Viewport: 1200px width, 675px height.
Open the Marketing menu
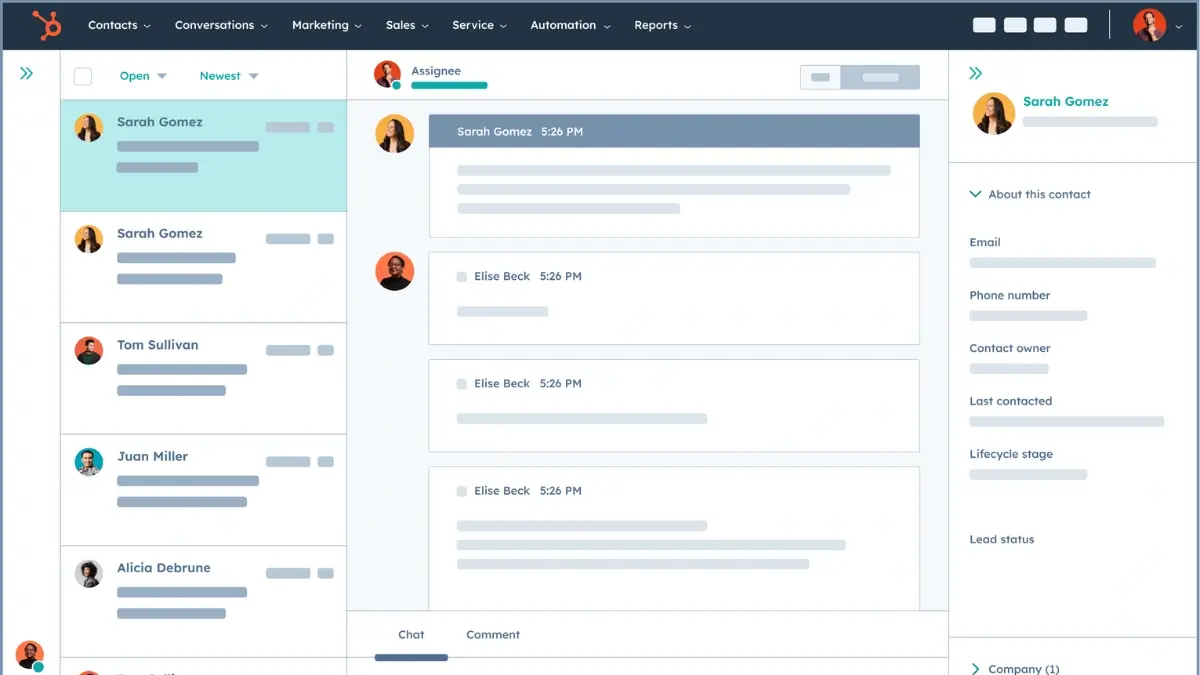coord(327,25)
